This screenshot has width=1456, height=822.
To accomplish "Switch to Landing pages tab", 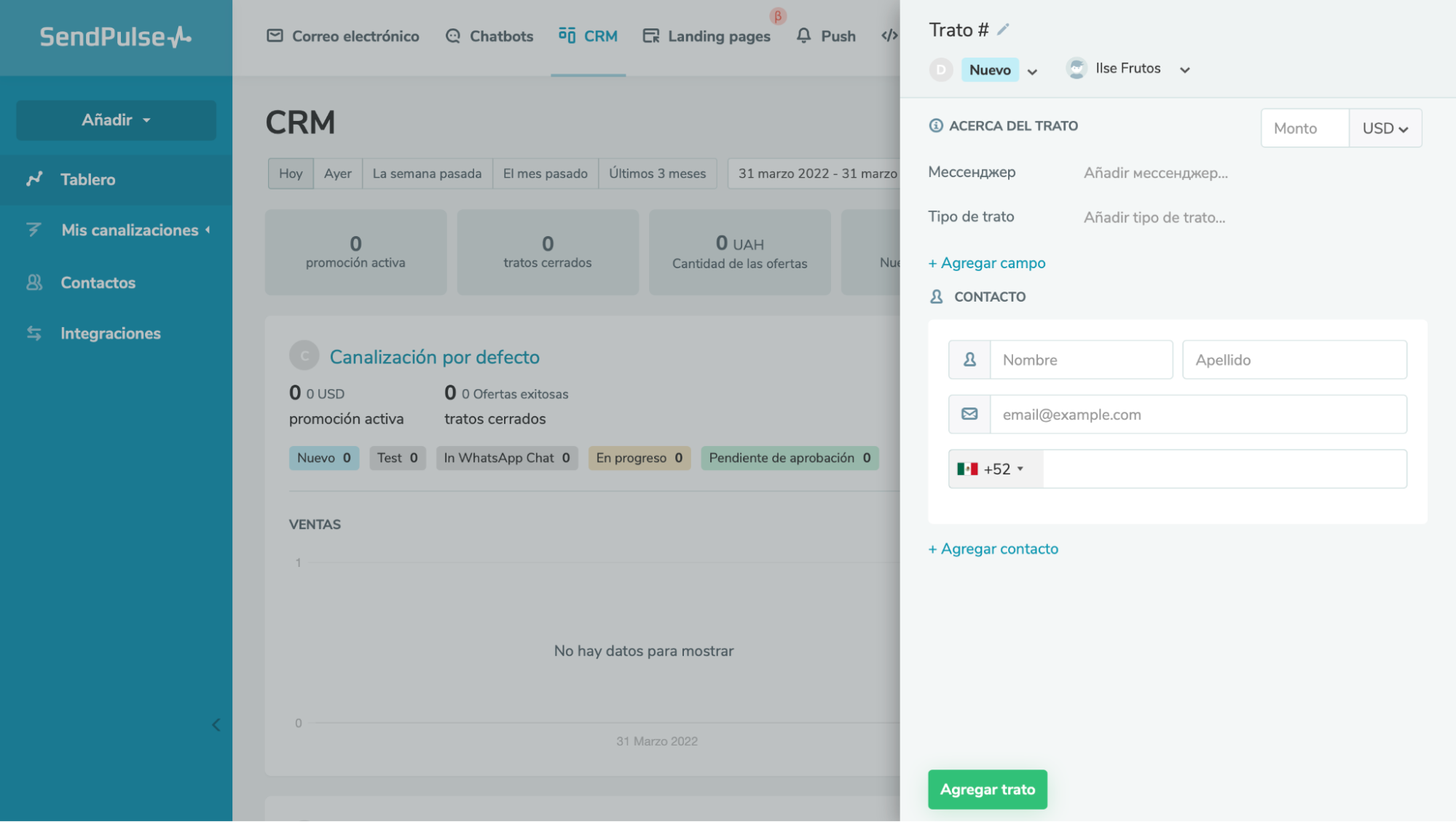I will [x=706, y=36].
